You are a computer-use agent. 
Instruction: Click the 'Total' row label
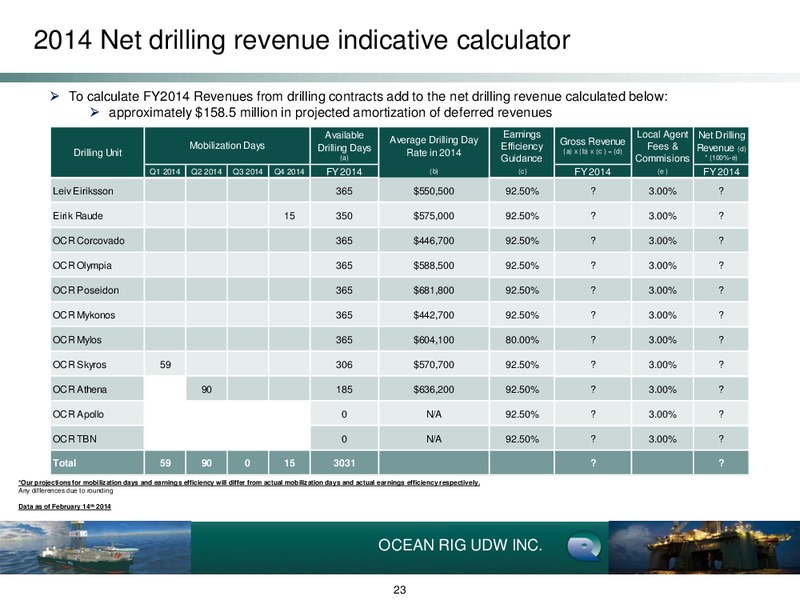(97, 463)
